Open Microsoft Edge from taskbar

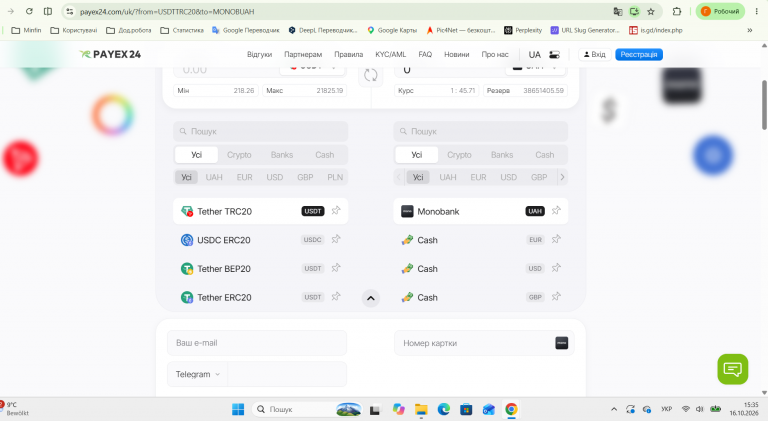[x=444, y=409]
